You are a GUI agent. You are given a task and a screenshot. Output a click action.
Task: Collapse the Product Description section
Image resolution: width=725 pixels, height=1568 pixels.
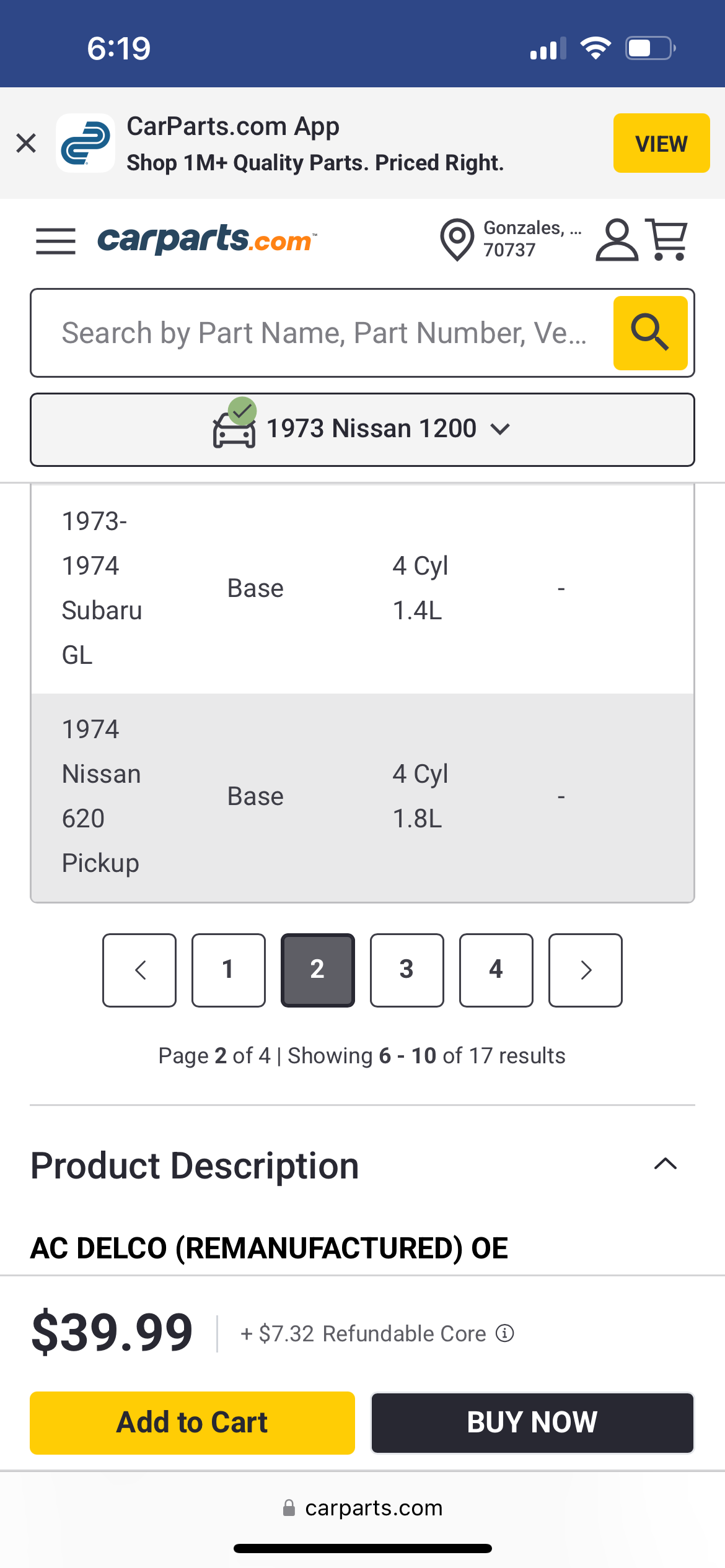tap(666, 1164)
